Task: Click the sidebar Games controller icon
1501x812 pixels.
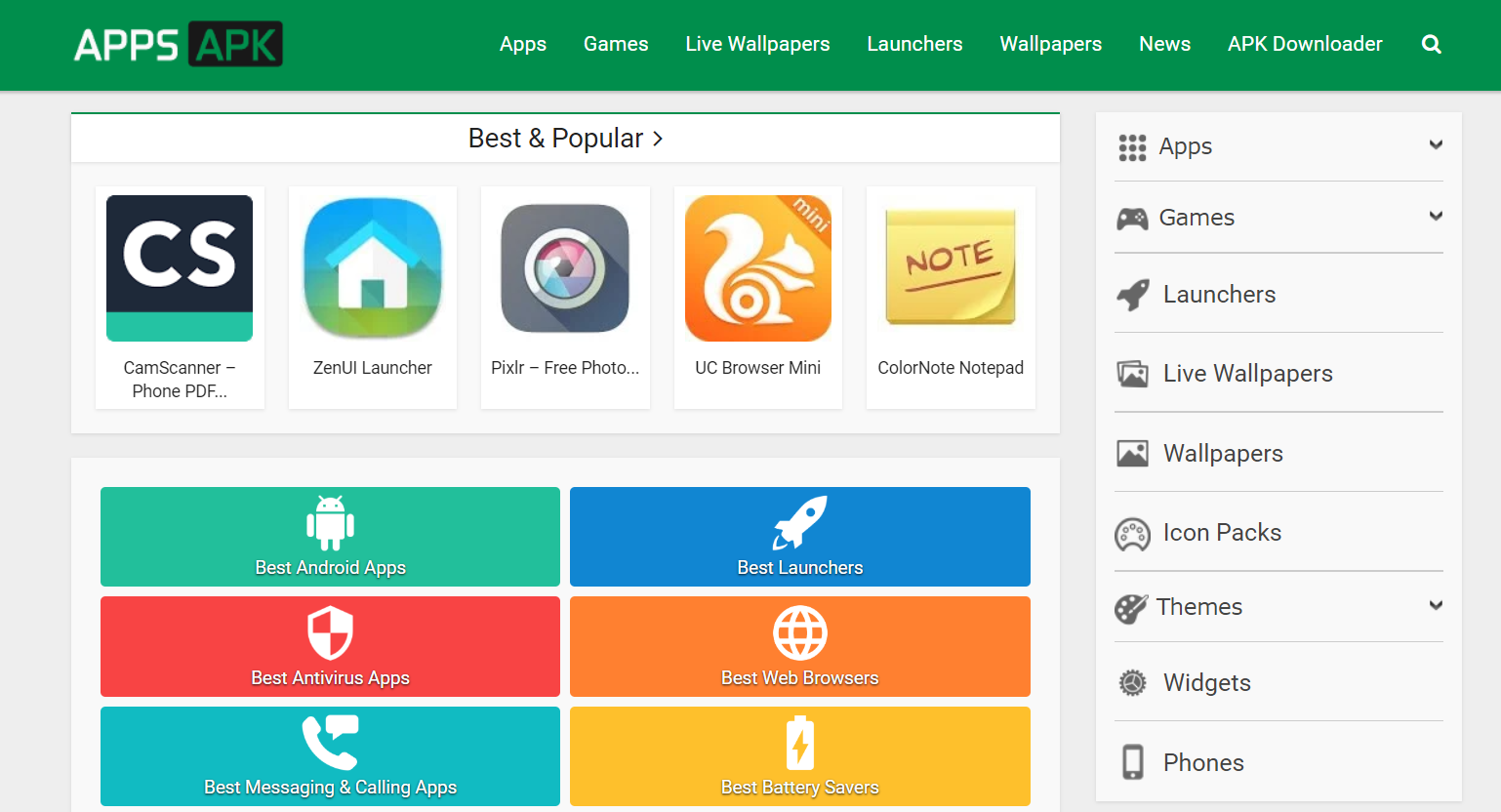Action: point(1132,219)
